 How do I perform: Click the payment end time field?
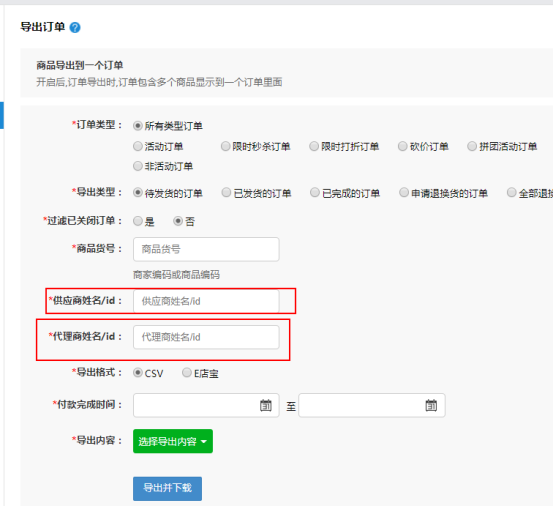pyautogui.click(x=372, y=405)
